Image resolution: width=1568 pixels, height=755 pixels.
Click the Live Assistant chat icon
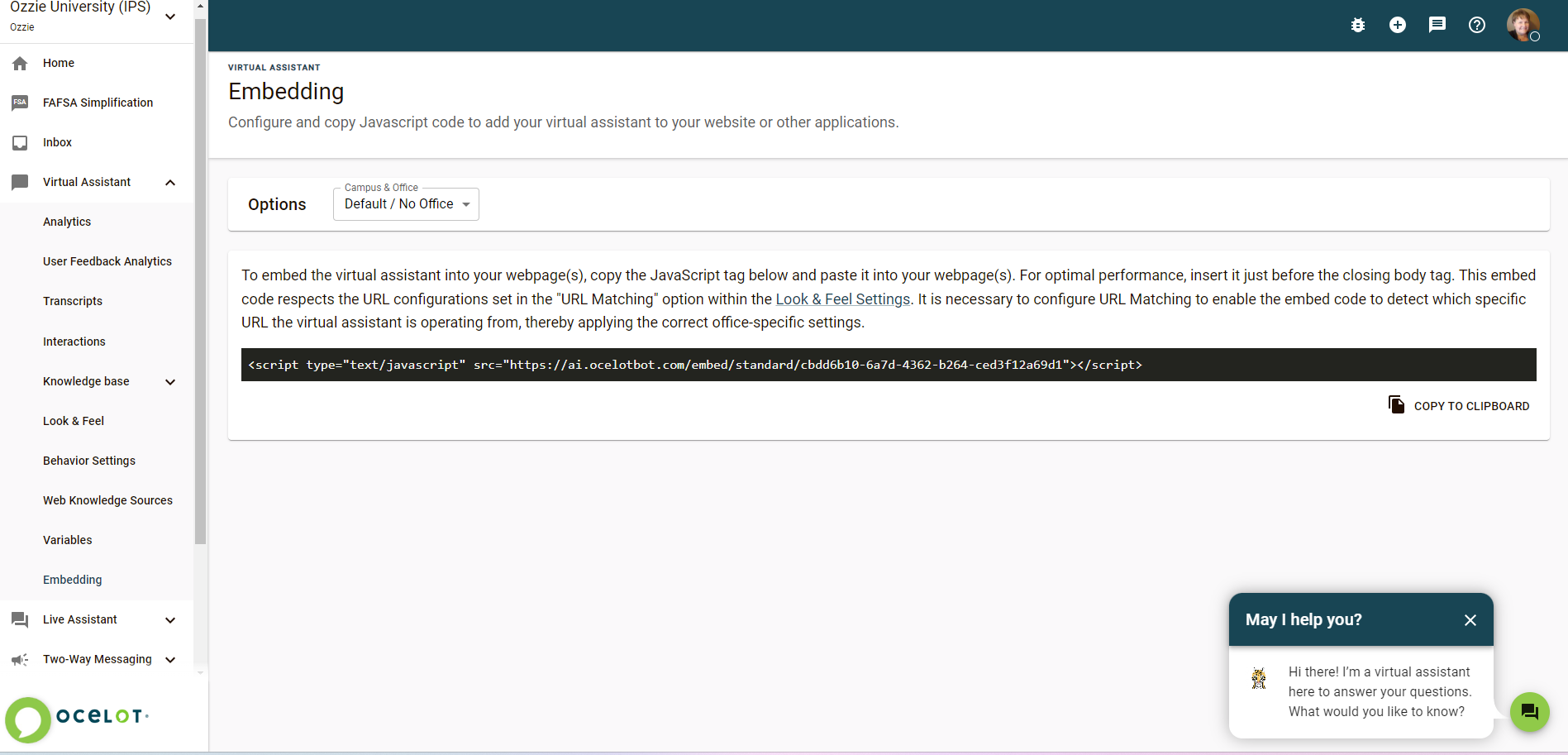(x=20, y=619)
